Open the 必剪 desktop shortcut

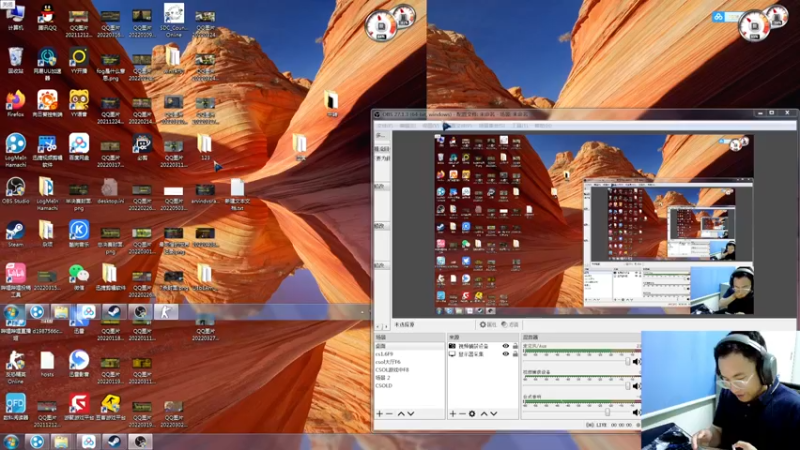(142, 147)
